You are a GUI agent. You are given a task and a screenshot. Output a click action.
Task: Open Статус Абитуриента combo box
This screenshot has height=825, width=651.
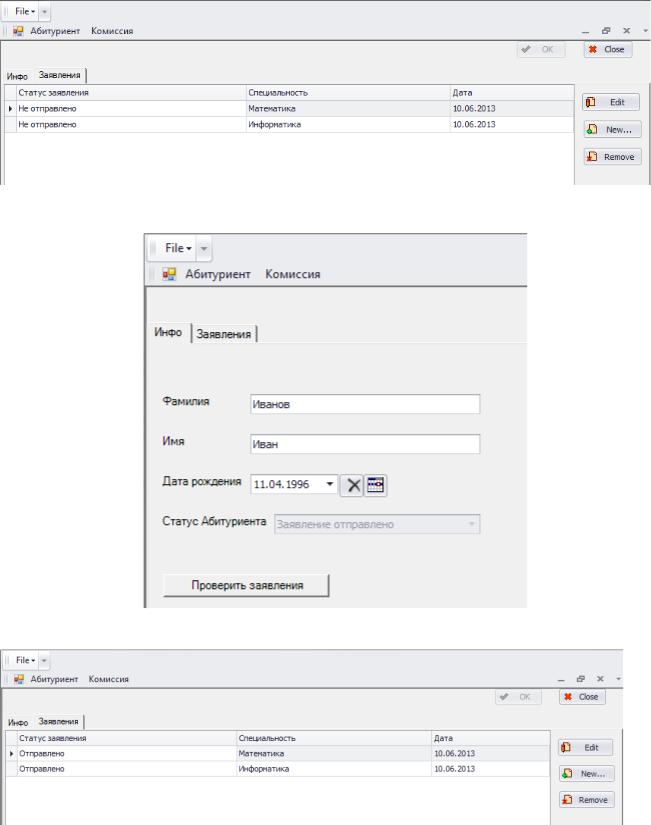(377, 524)
